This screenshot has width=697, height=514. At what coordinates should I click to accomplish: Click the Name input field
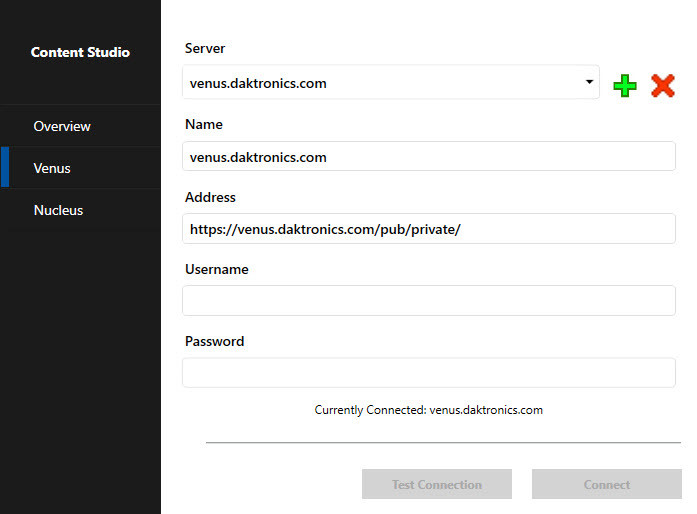[429, 157]
